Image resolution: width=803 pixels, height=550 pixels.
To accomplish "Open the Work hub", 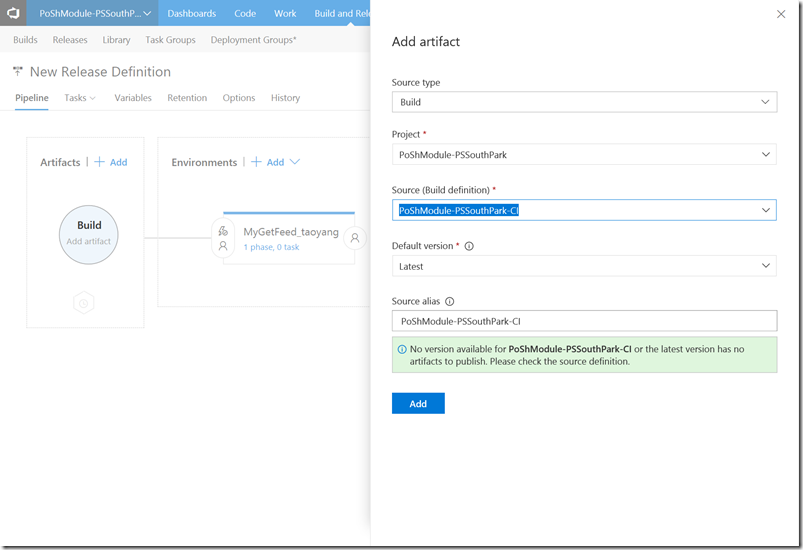I will [285, 13].
